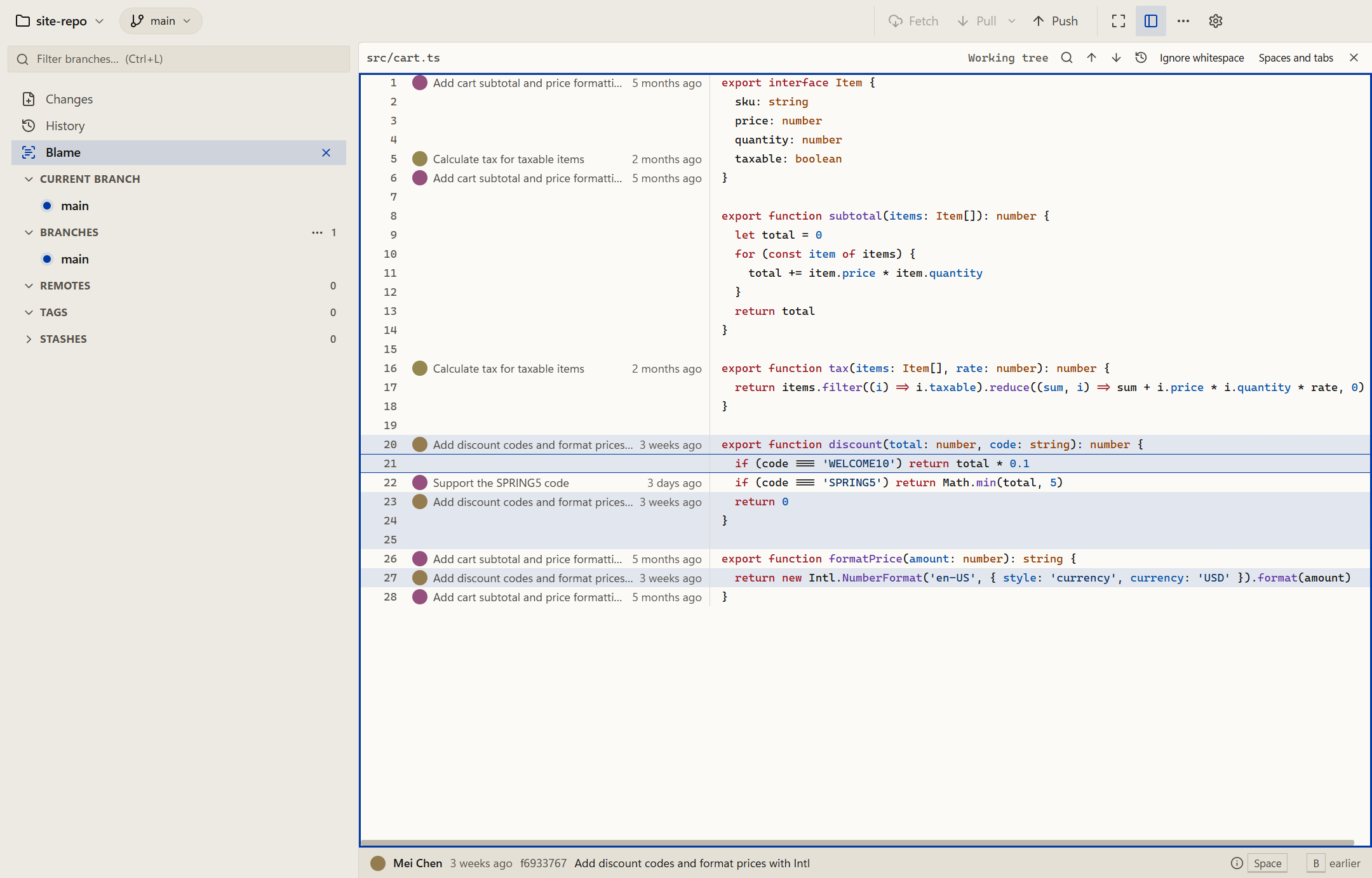This screenshot has height=878, width=1372.
Task: Click the Working tree label
Action: 1007,58
